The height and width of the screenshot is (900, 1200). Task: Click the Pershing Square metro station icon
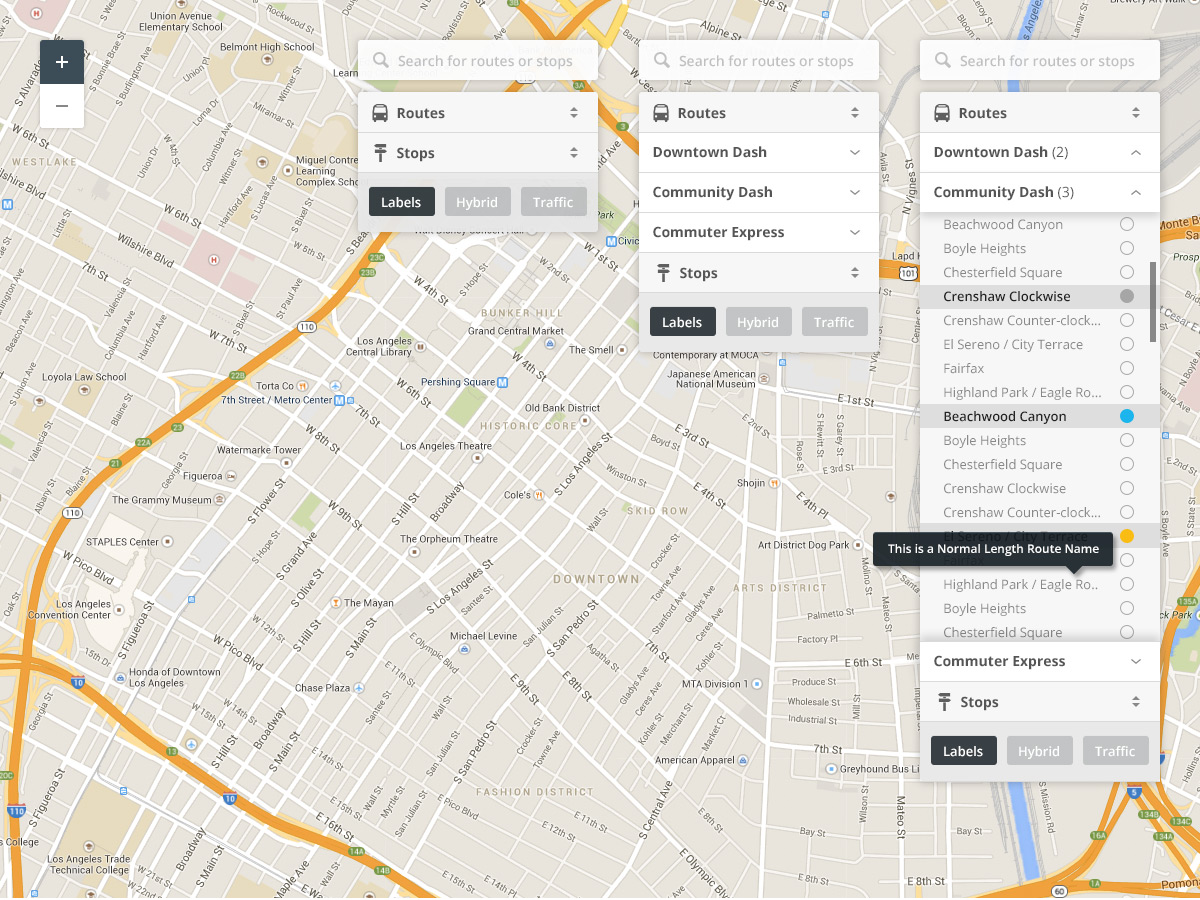coord(503,382)
